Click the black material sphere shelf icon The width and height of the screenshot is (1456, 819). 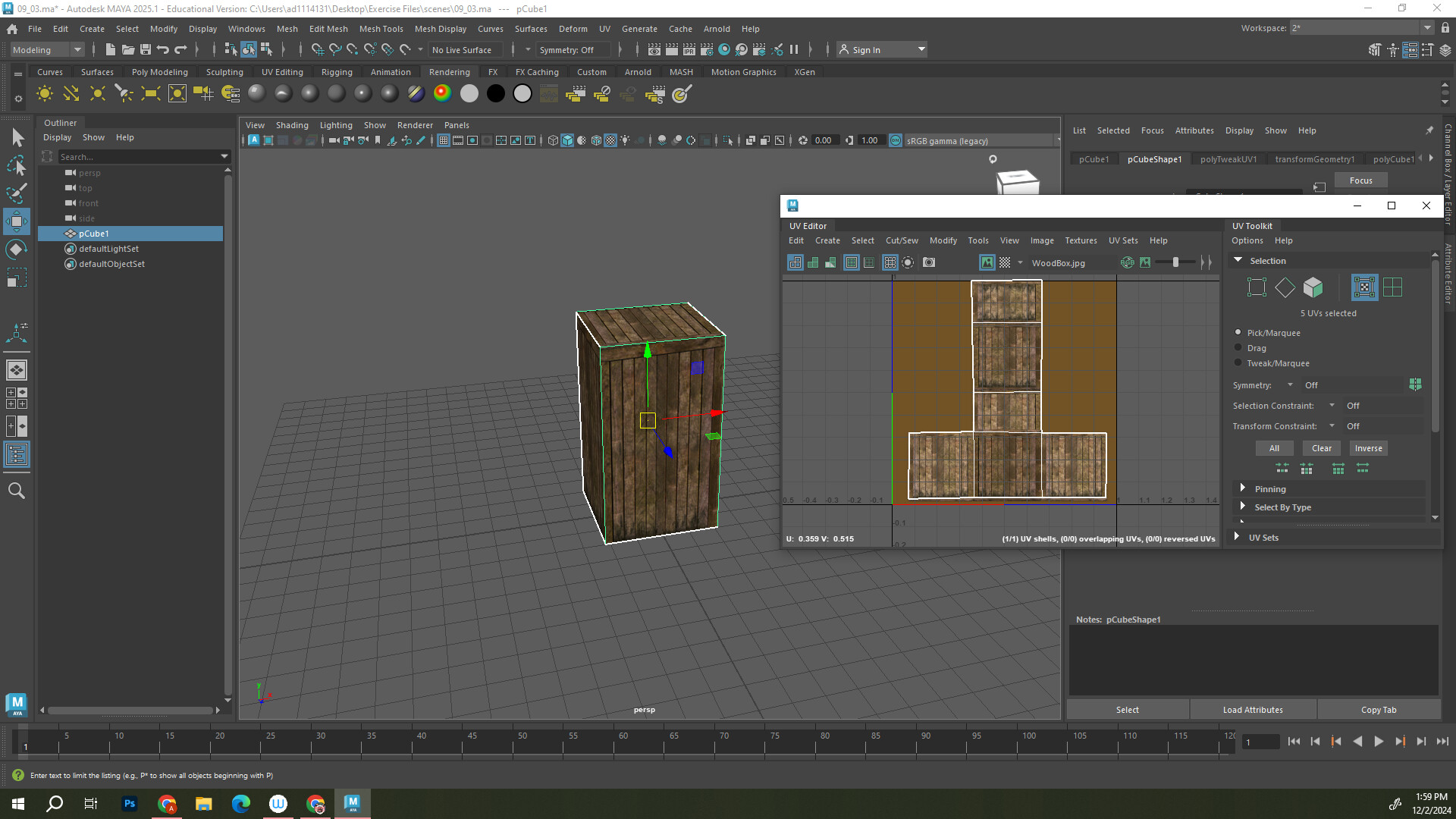495,94
